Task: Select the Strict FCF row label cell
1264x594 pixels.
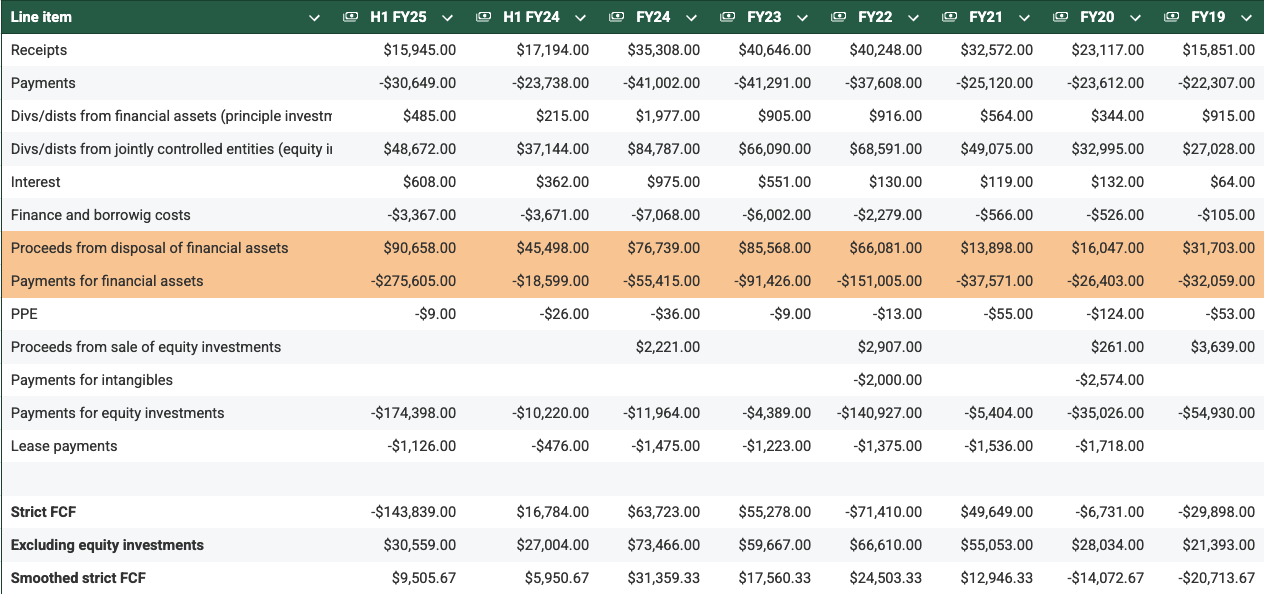Action: click(43, 512)
